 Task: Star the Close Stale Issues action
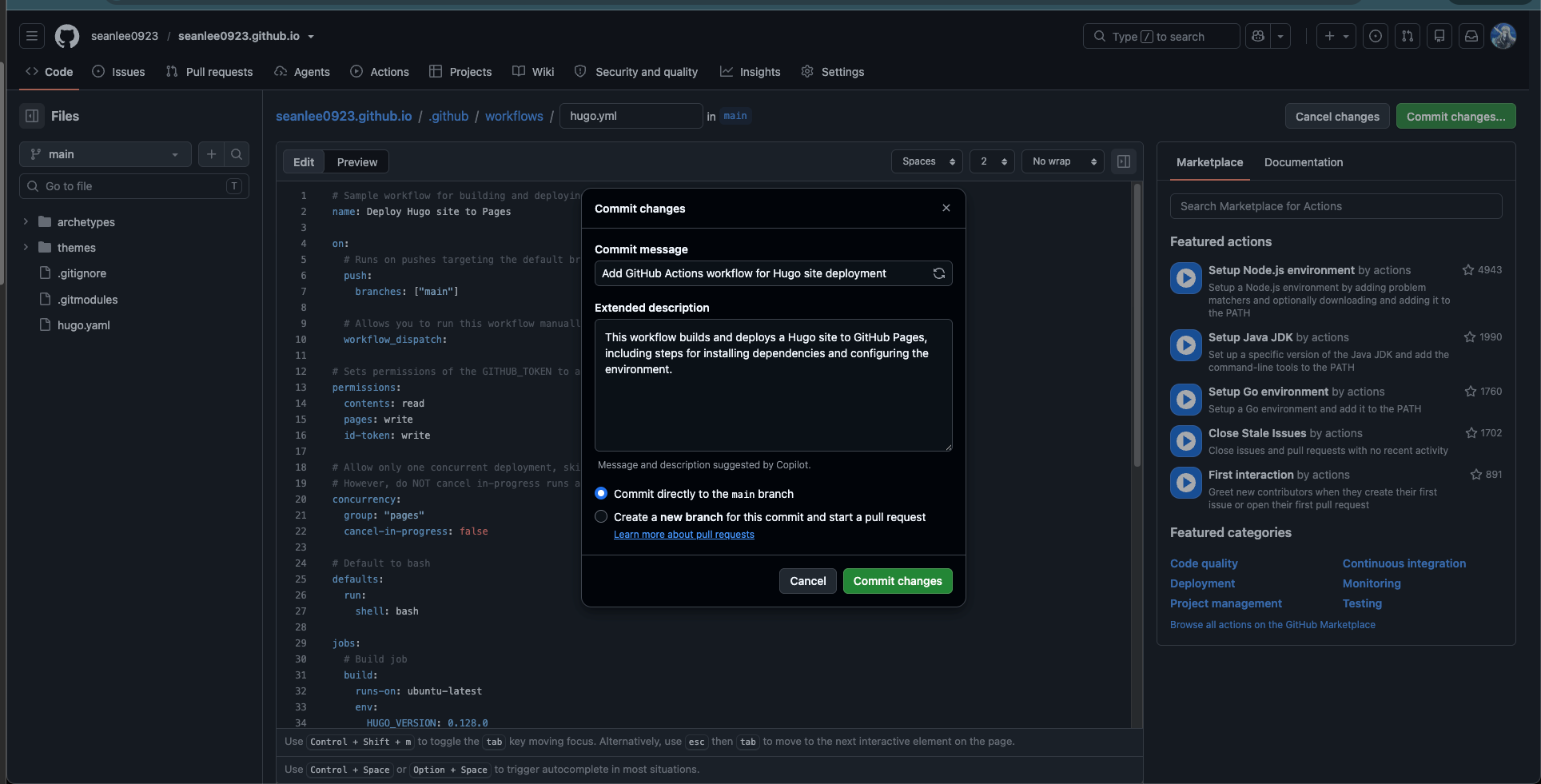click(1471, 433)
